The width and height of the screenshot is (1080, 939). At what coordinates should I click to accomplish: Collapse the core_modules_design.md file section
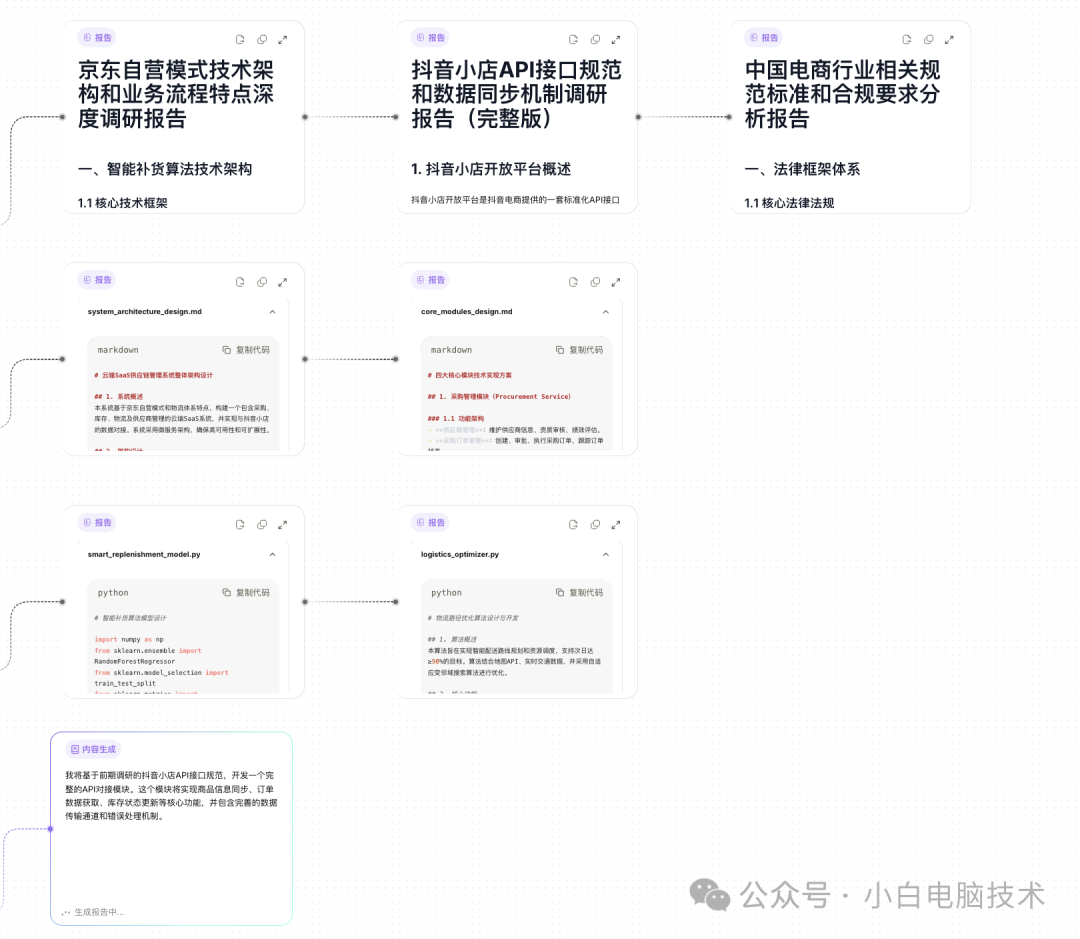coord(606,312)
